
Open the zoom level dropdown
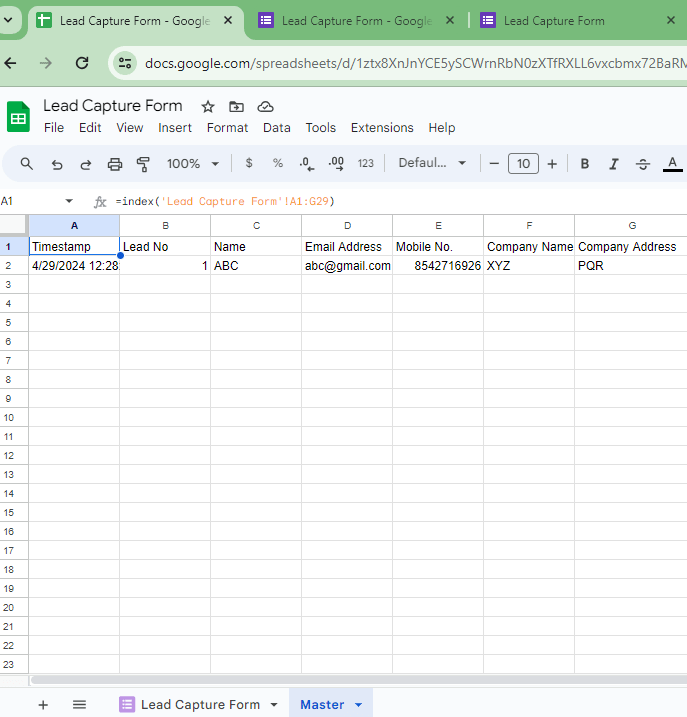(x=193, y=163)
